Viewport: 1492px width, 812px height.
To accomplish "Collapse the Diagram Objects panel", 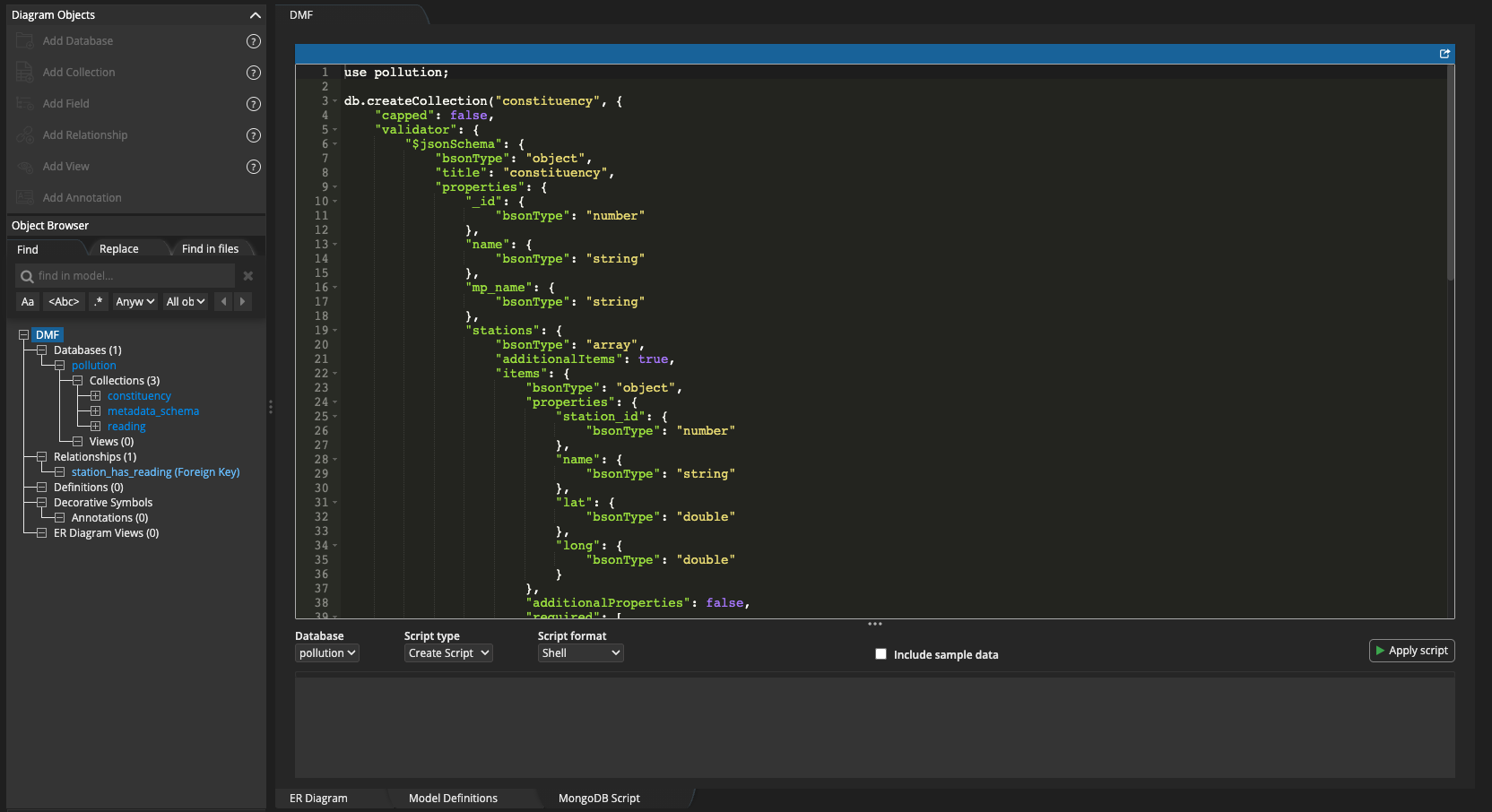I will 255,15.
